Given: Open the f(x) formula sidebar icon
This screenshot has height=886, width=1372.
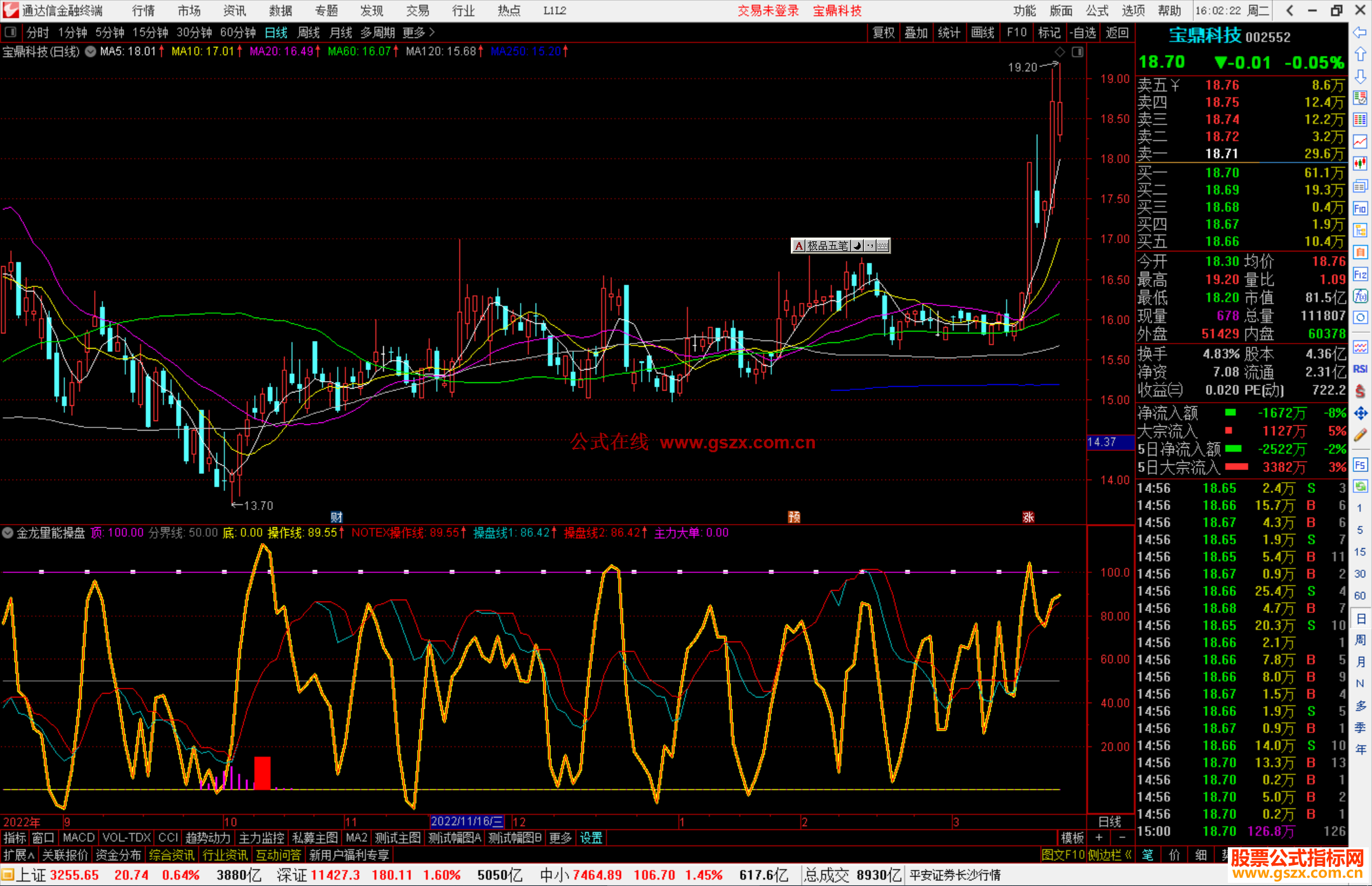Looking at the screenshot, I should (1360, 296).
